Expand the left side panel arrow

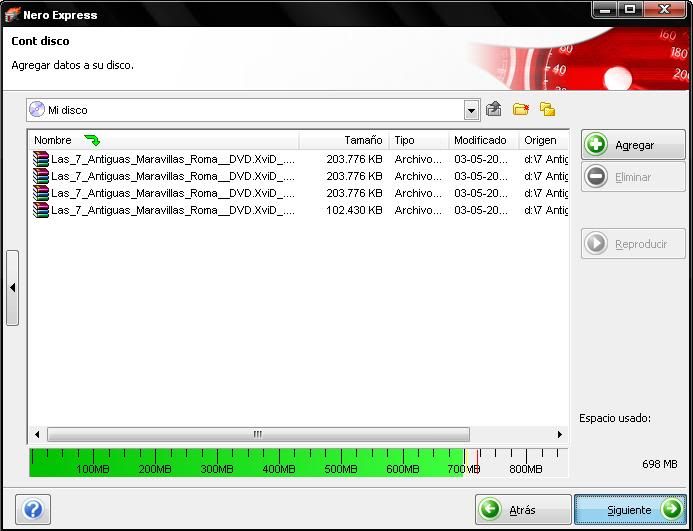(x=12, y=288)
